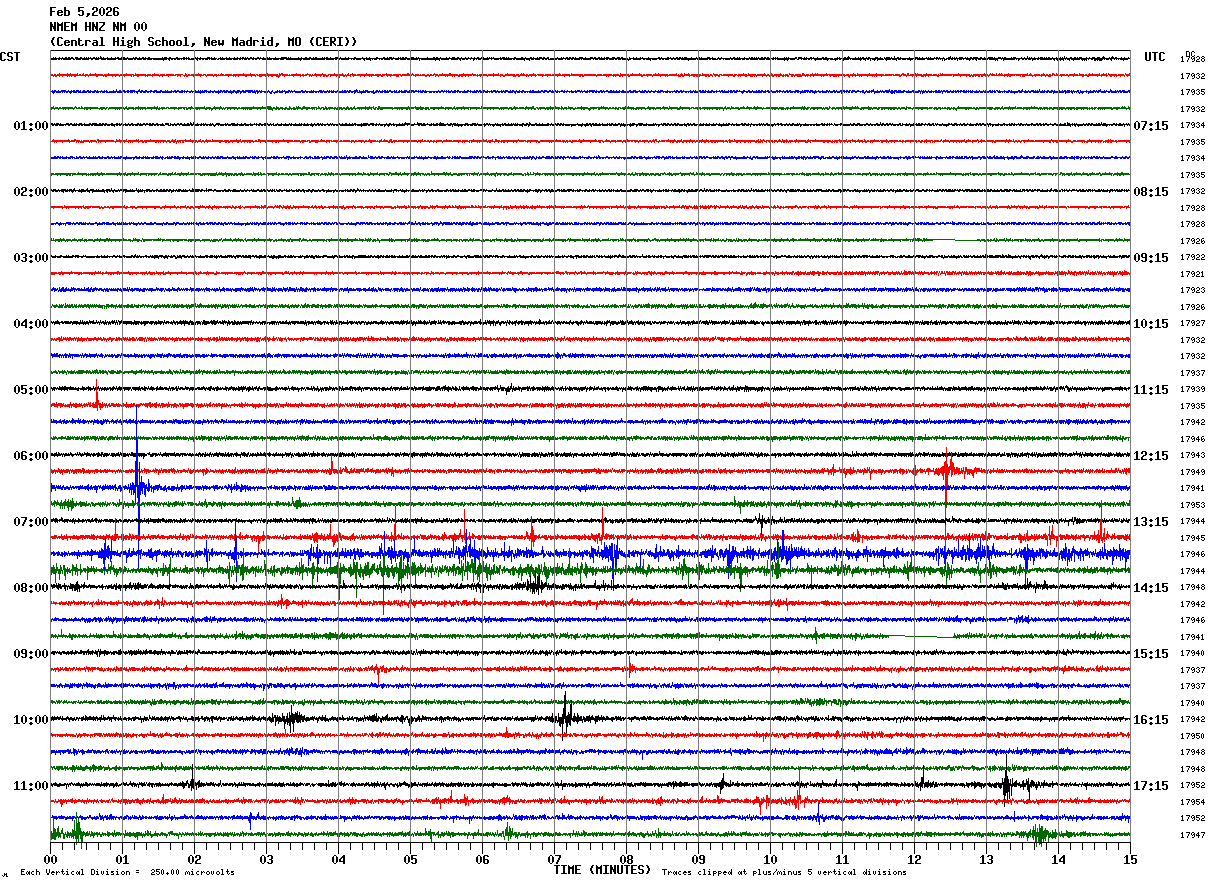
Task: Select the 03:00 CST row label
Action: [31, 258]
